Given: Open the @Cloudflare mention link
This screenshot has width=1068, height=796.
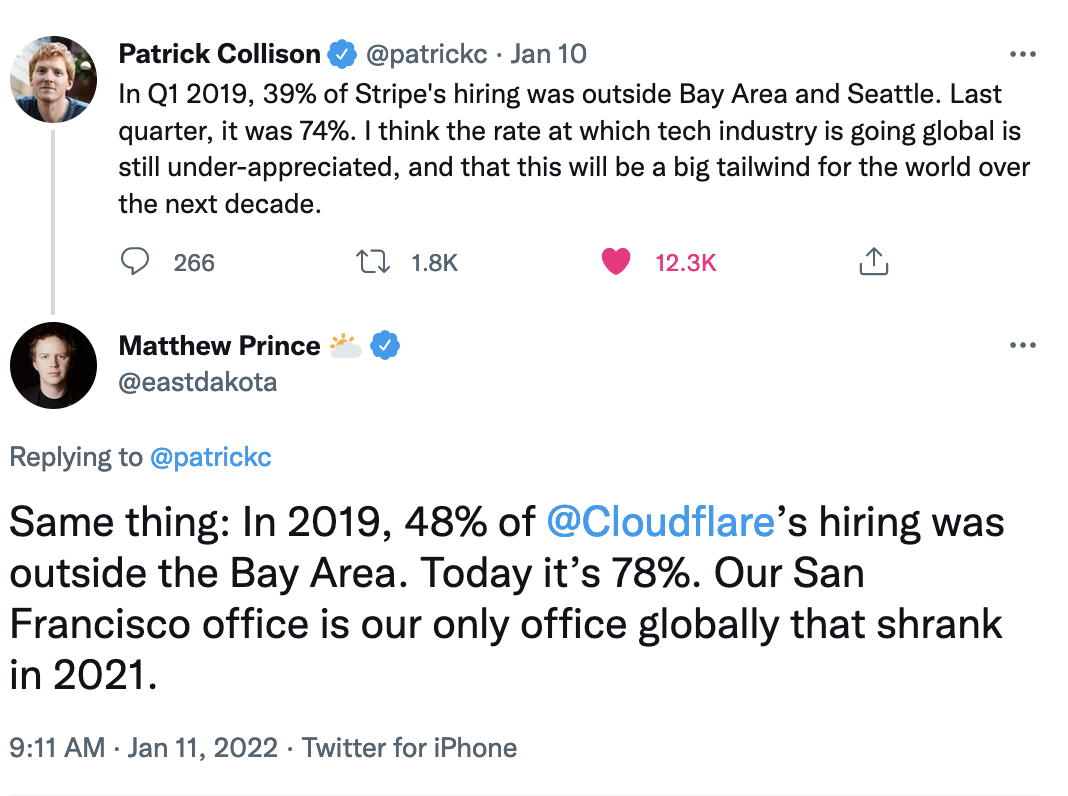Looking at the screenshot, I should point(661,523).
